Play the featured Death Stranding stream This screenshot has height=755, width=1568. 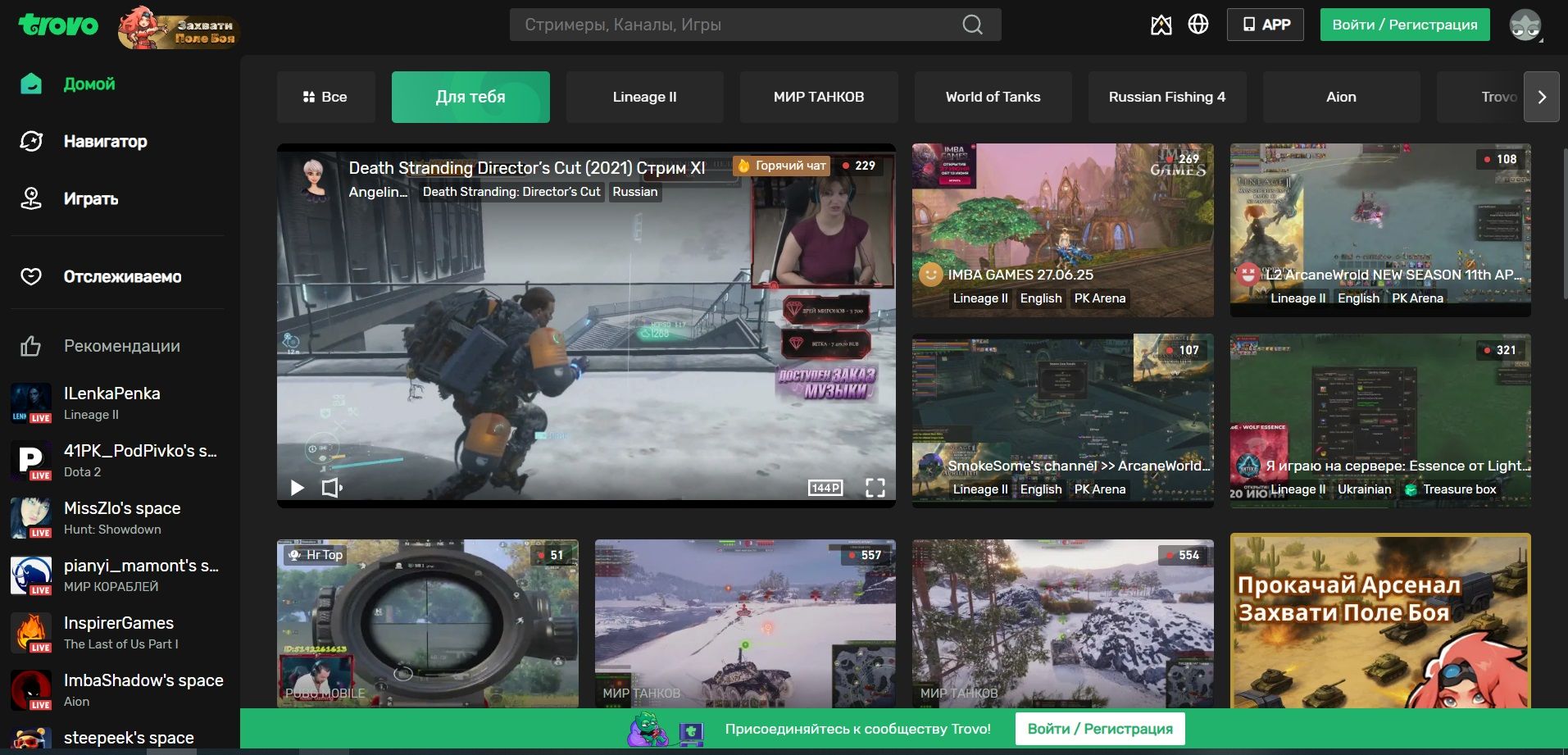click(x=297, y=488)
